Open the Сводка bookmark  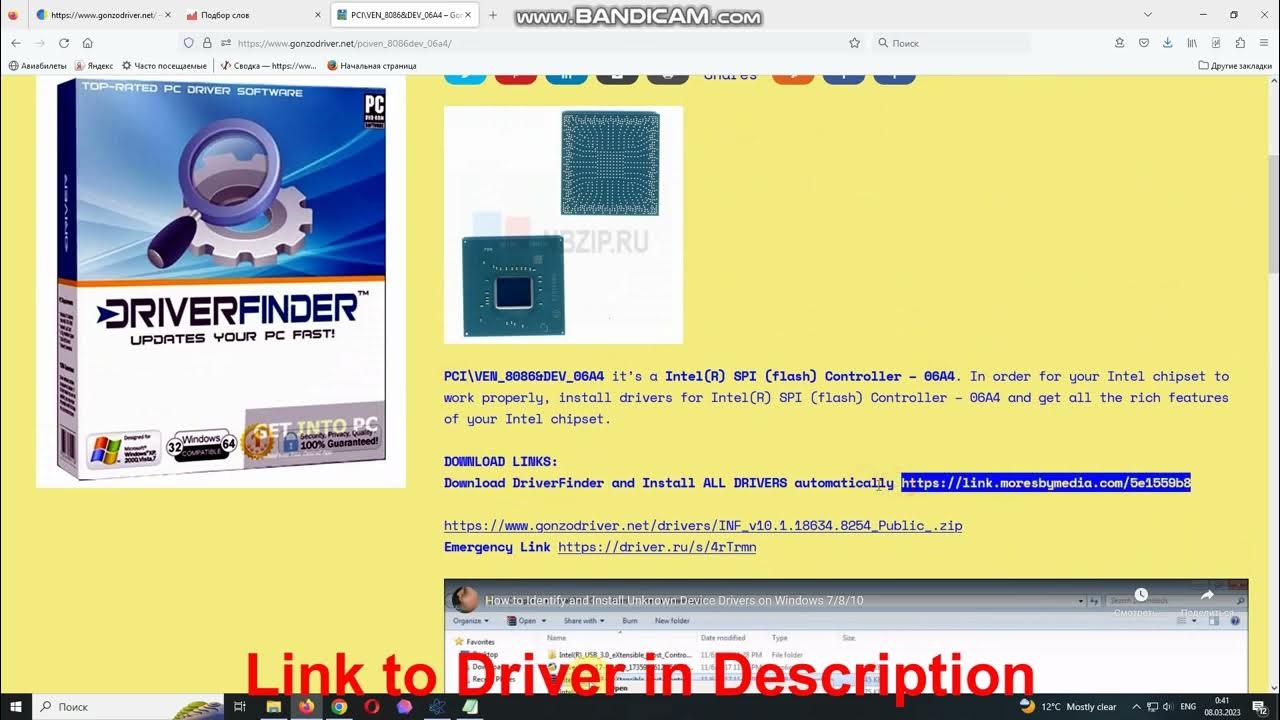268,65
